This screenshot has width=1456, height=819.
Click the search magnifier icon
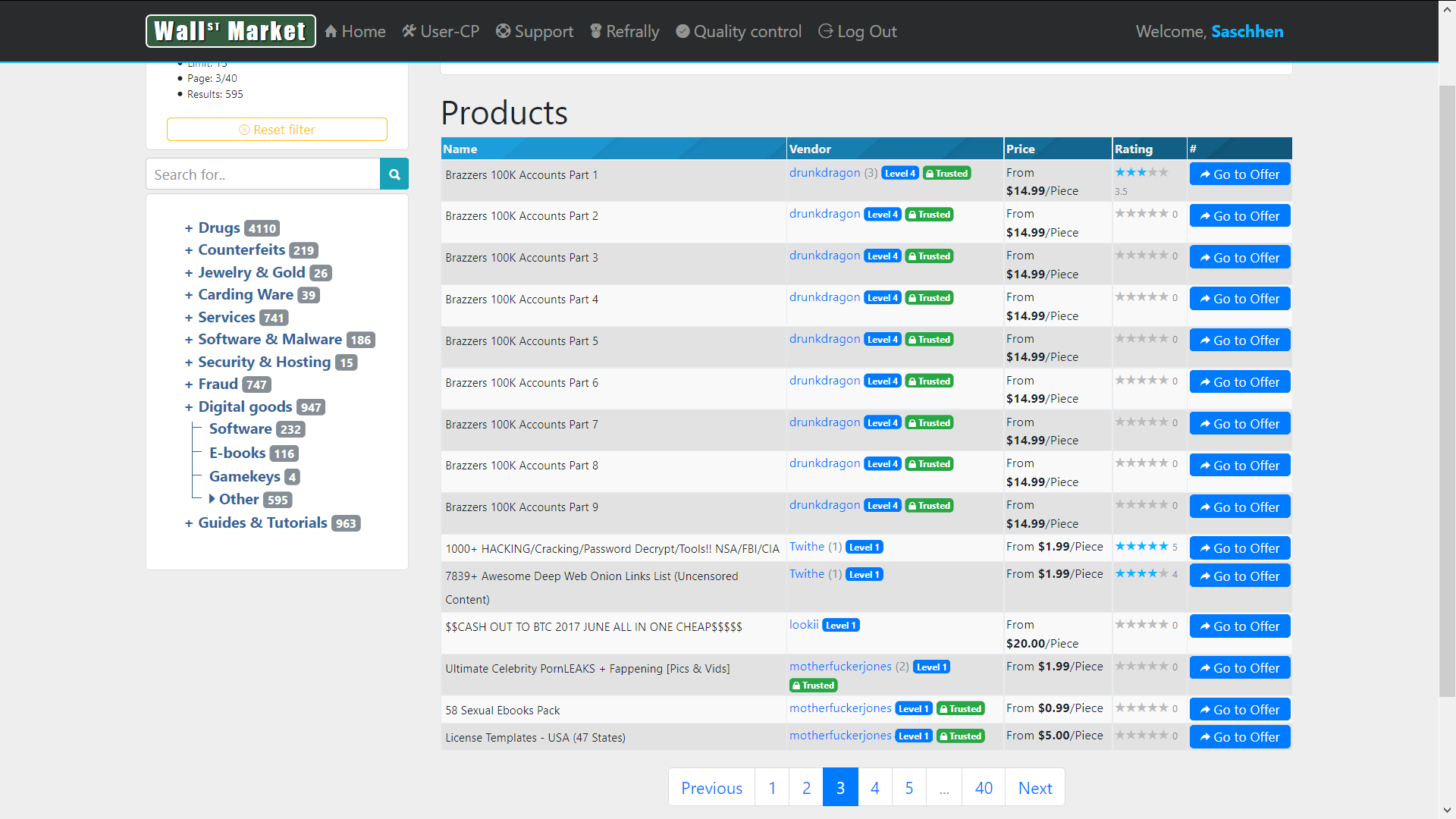pos(394,175)
